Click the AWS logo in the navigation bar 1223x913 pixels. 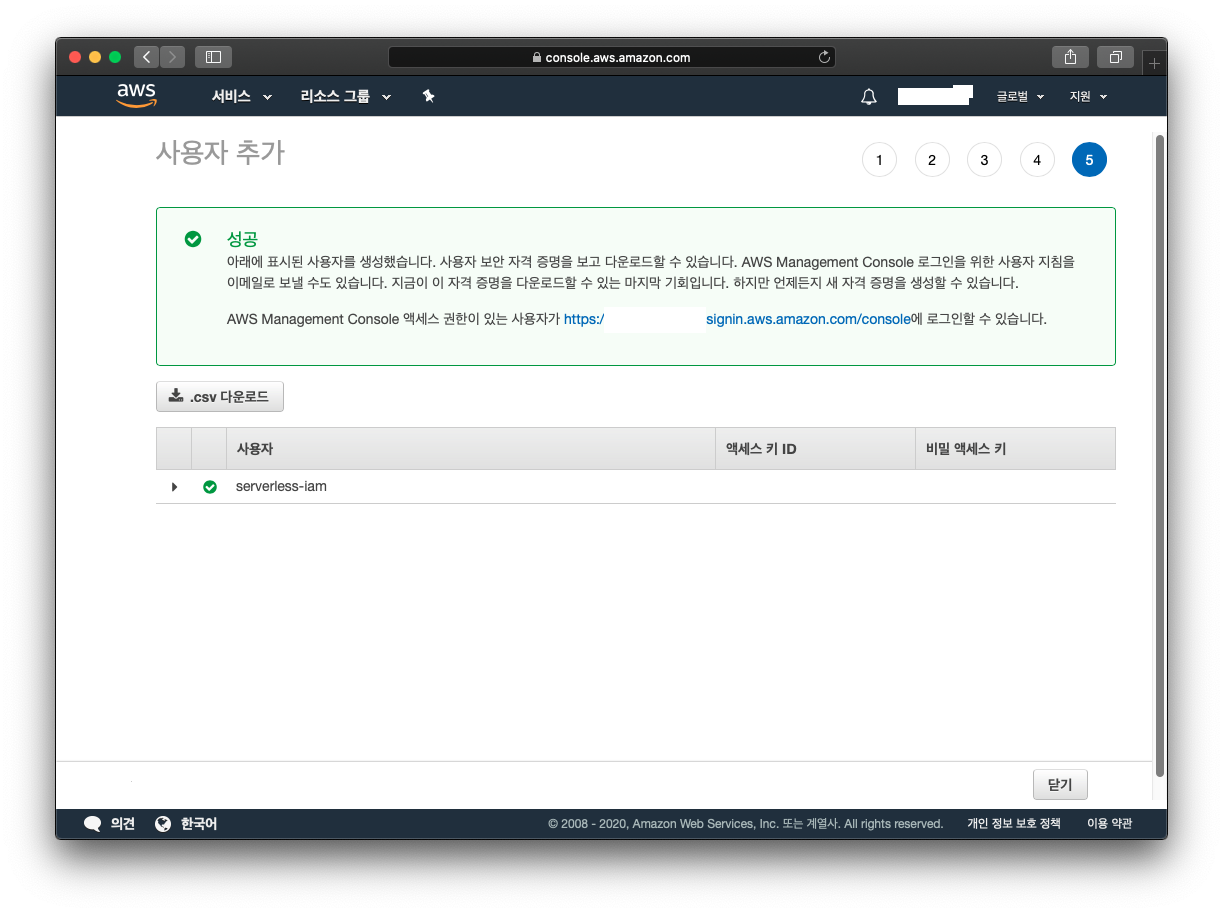coord(135,95)
